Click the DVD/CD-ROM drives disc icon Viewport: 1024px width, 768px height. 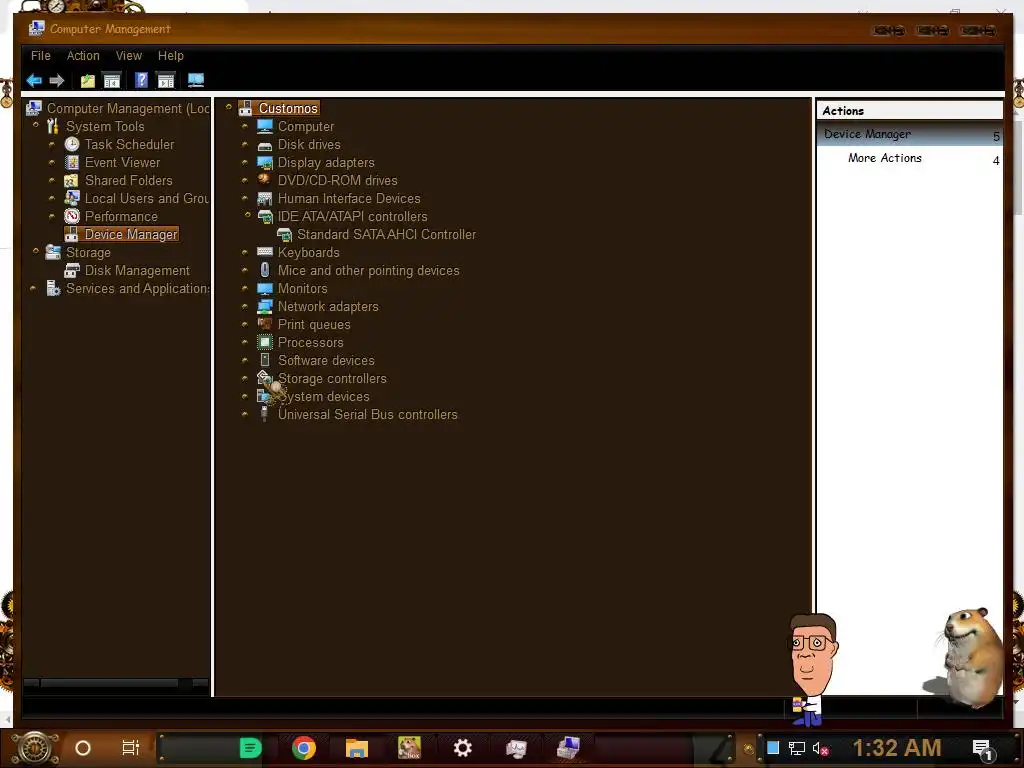click(264, 180)
